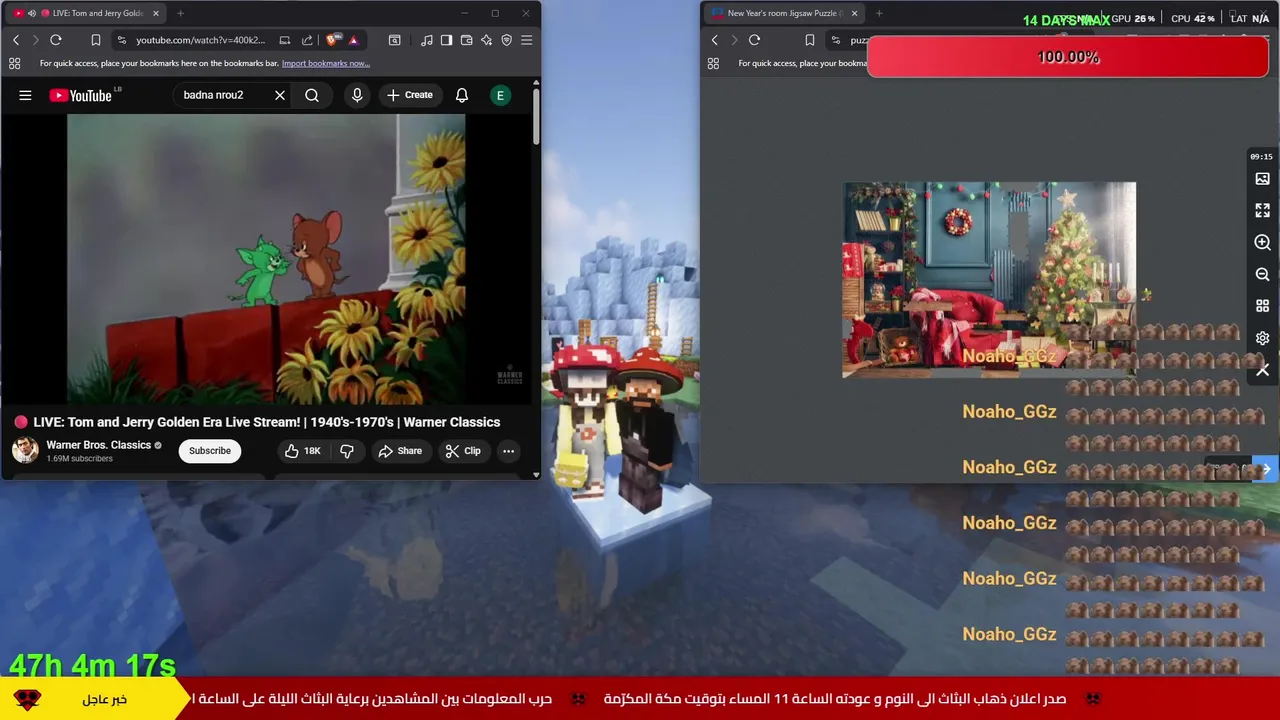Open Leo AI sparkle icon in toolbar
The width and height of the screenshot is (1280, 720).
click(486, 40)
